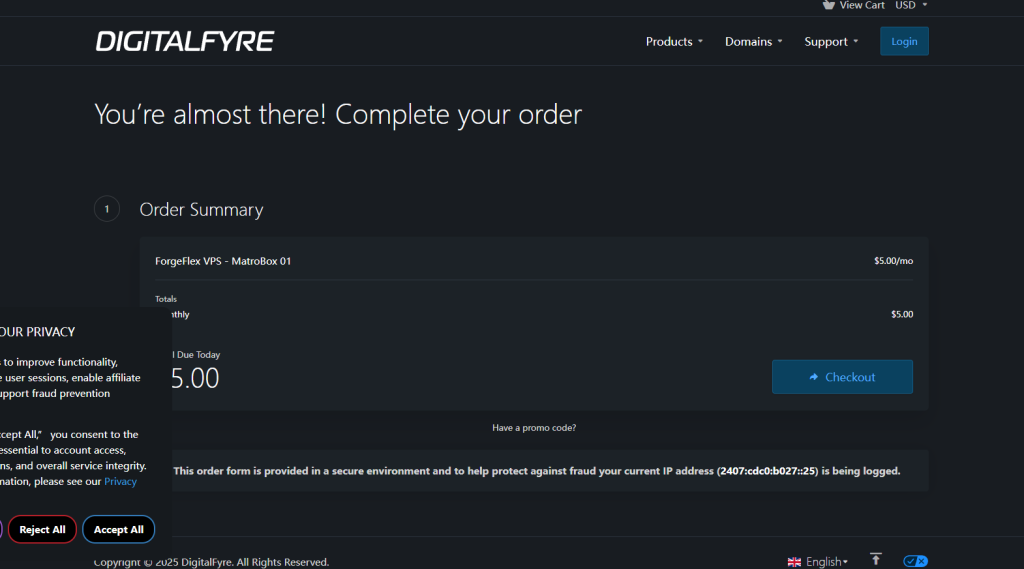Click the Order Summary heading
The height and width of the screenshot is (569, 1024).
(x=201, y=210)
